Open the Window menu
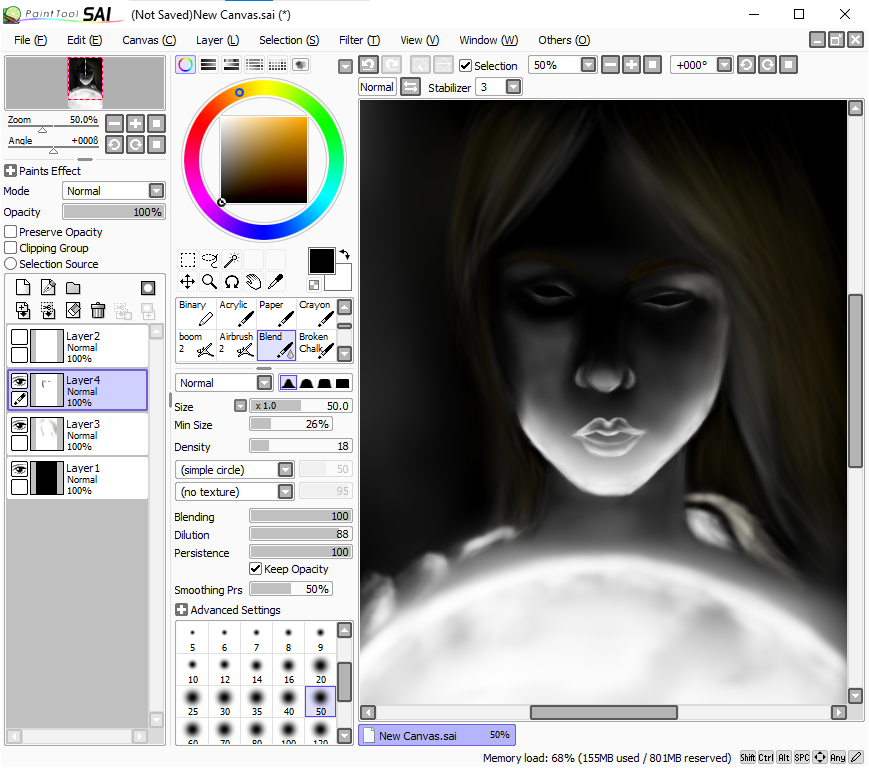869x768 pixels. click(x=489, y=40)
